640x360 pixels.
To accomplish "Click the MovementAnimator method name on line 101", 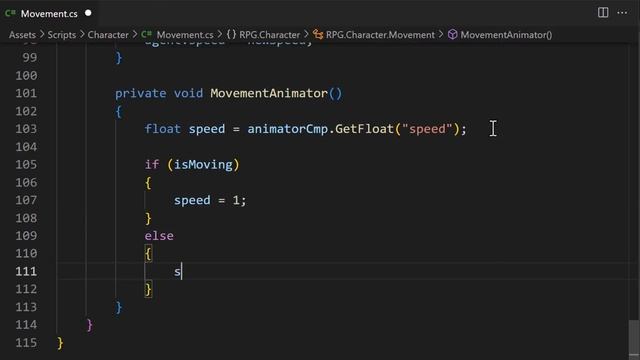I will [269, 93].
